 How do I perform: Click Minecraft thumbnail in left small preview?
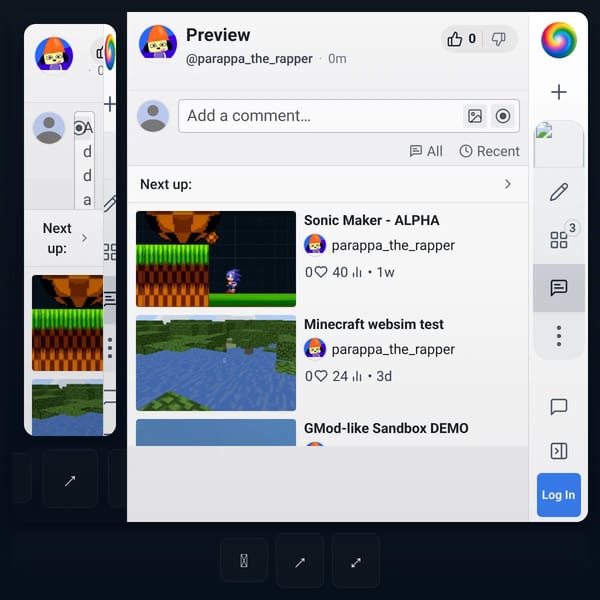[67, 407]
